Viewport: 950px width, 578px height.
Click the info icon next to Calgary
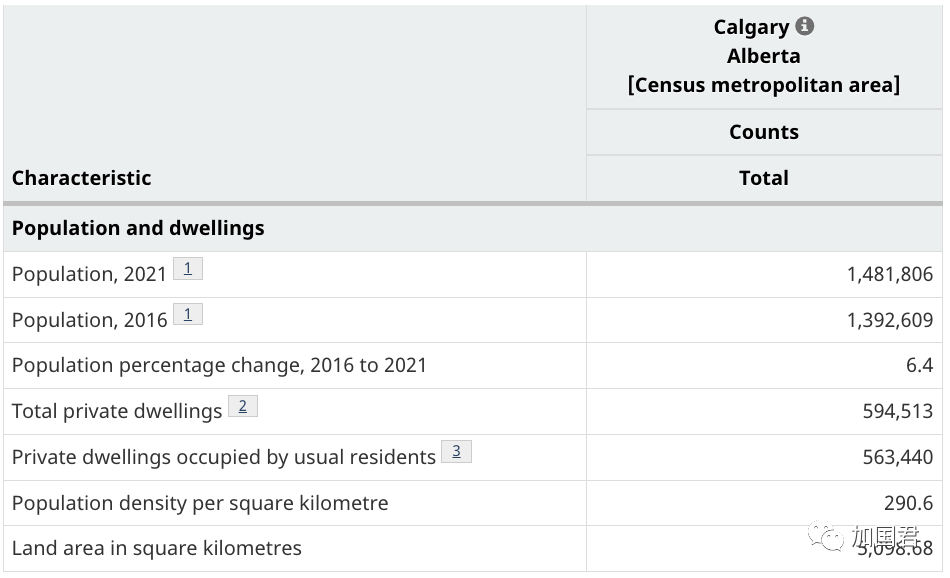coord(805,27)
